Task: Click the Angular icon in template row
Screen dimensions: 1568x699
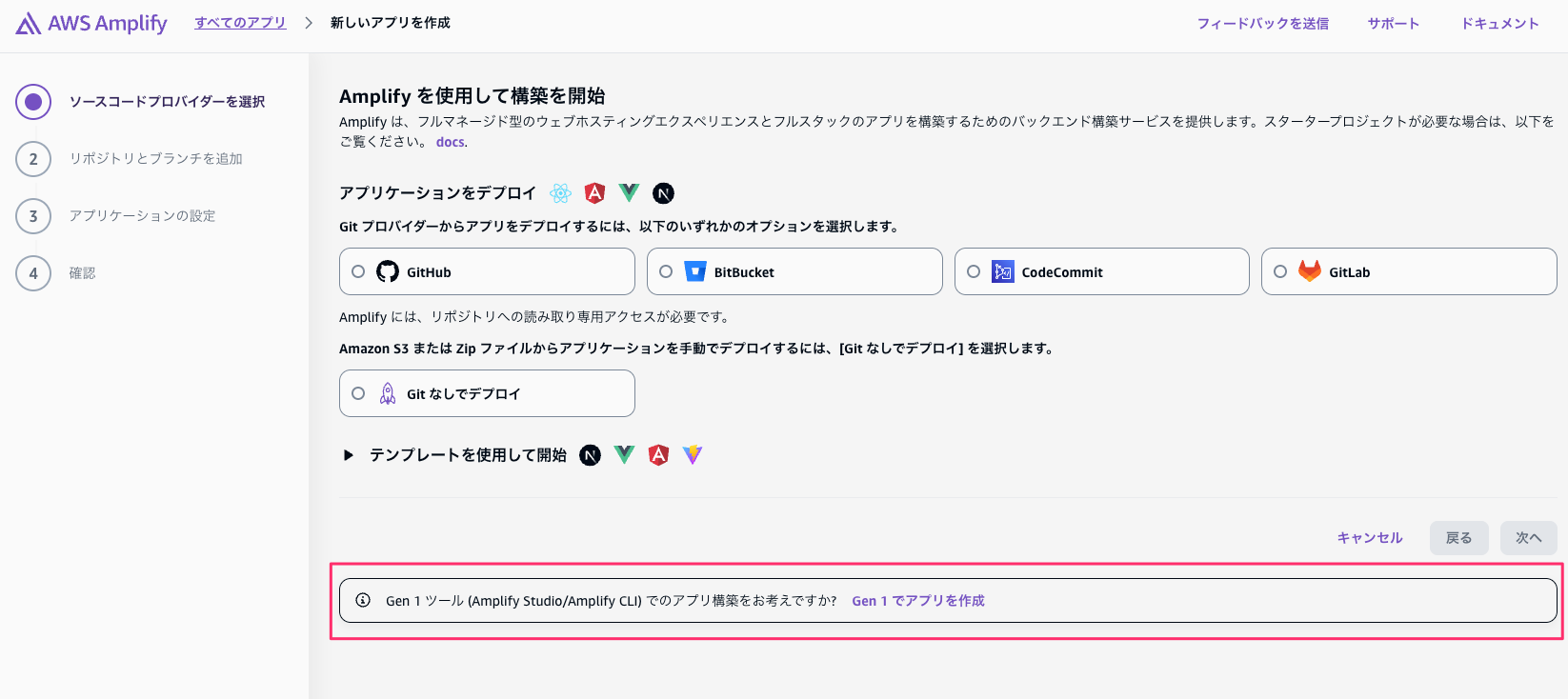Action: (658, 455)
